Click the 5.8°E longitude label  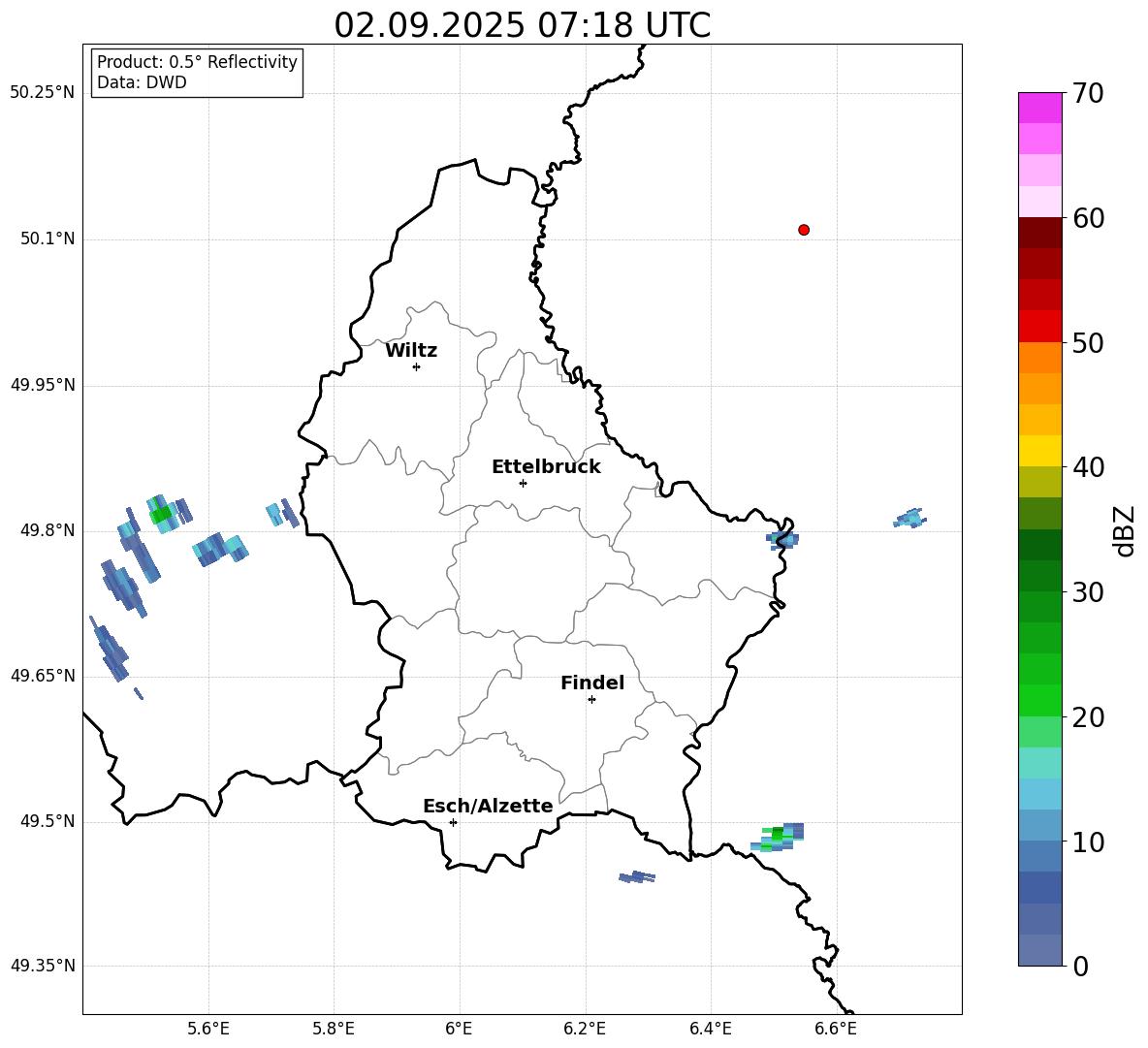click(x=334, y=1029)
